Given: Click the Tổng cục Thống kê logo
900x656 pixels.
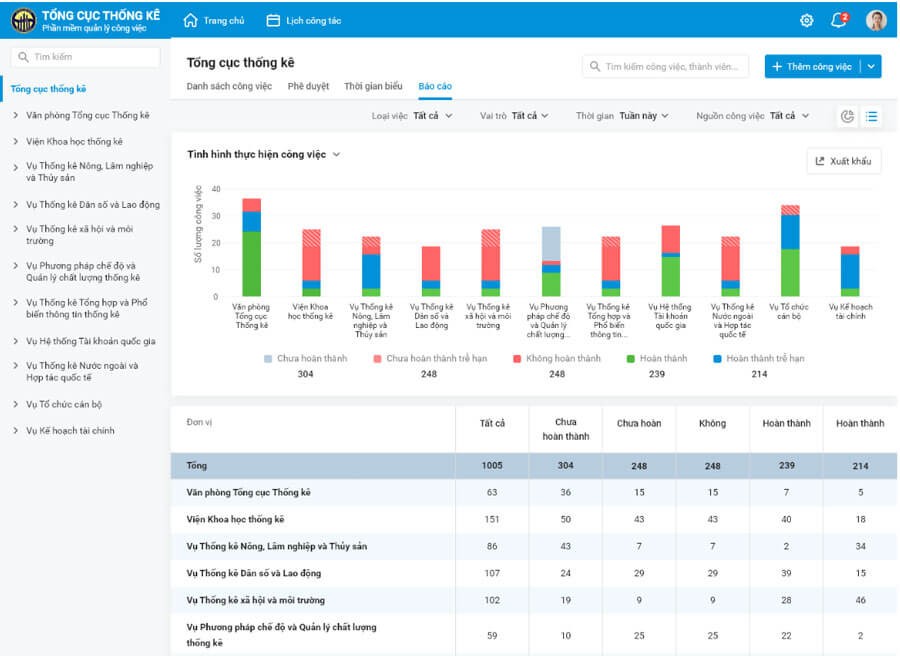Looking at the screenshot, I should point(23,20).
